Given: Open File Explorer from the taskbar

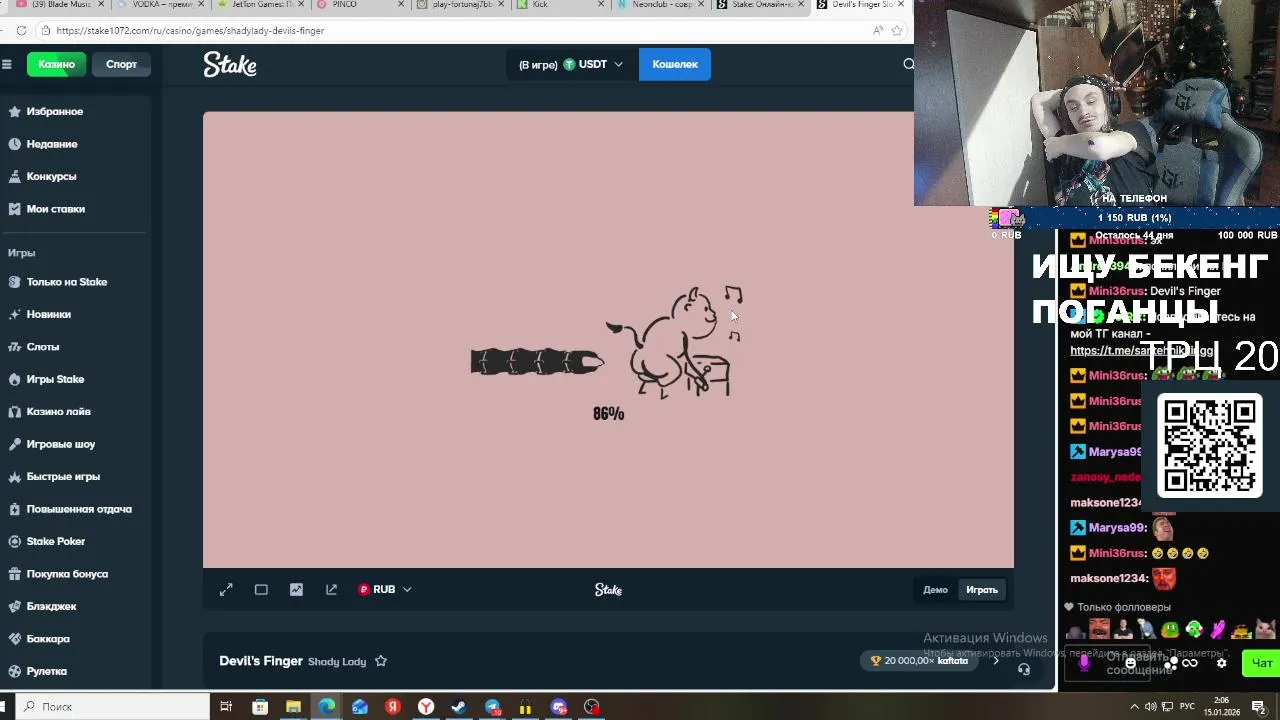Looking at the screenshot, I should point(293,707).
